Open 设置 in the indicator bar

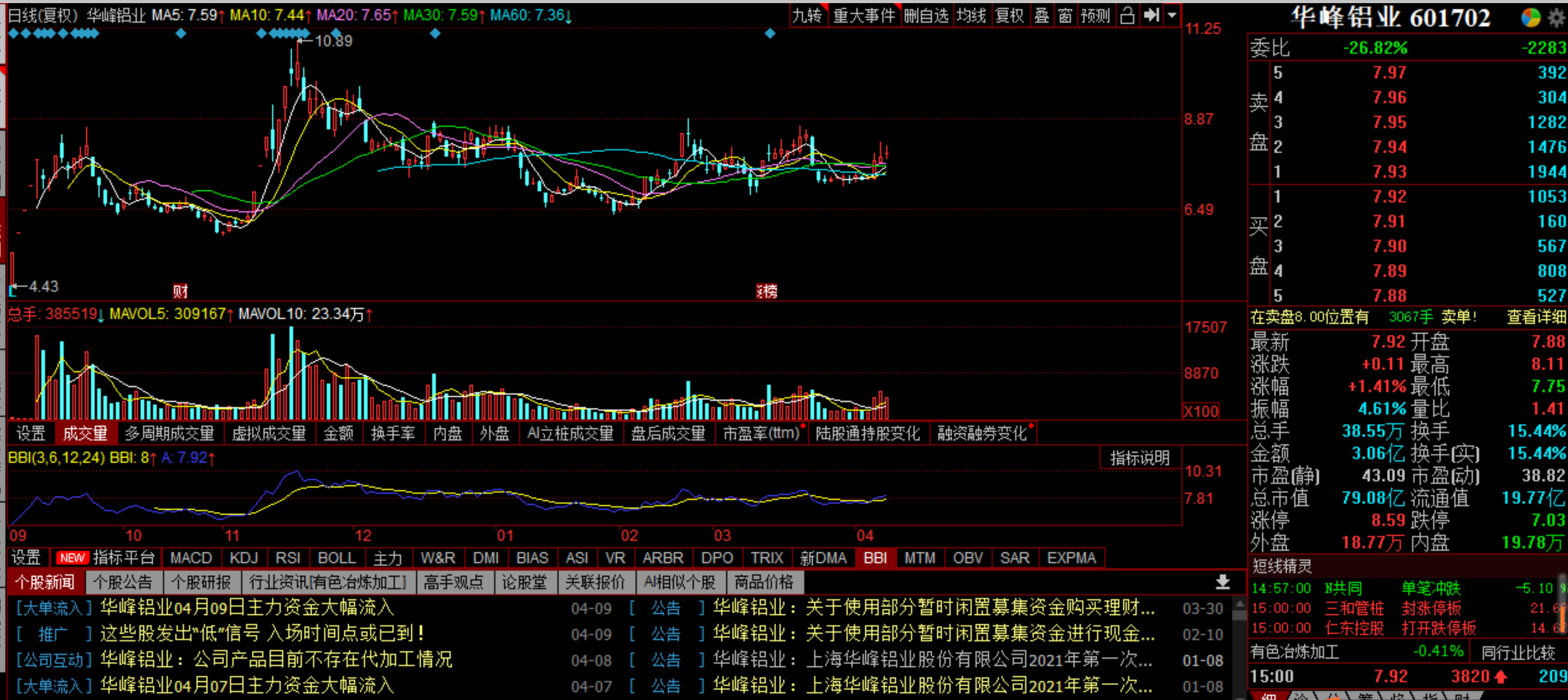pos(26,558)
